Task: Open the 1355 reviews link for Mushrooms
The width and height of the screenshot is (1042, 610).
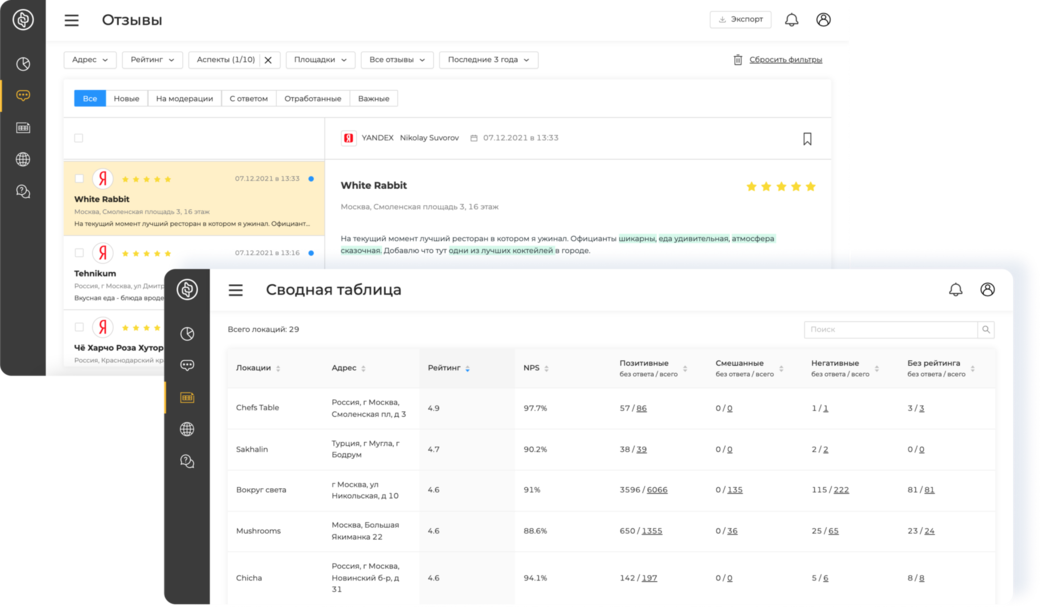Action: point(652,531)
